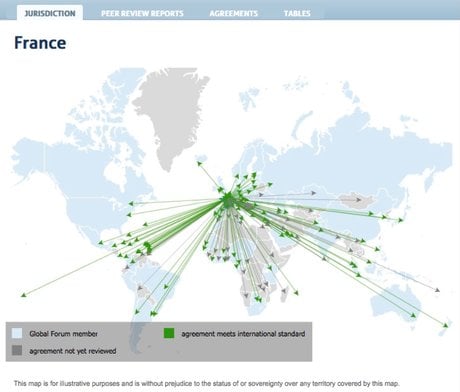The width and height of the screenshot is (460, 392).
Task: Switch to the Peer Review Reports tab
Action: tap(142, 13)
